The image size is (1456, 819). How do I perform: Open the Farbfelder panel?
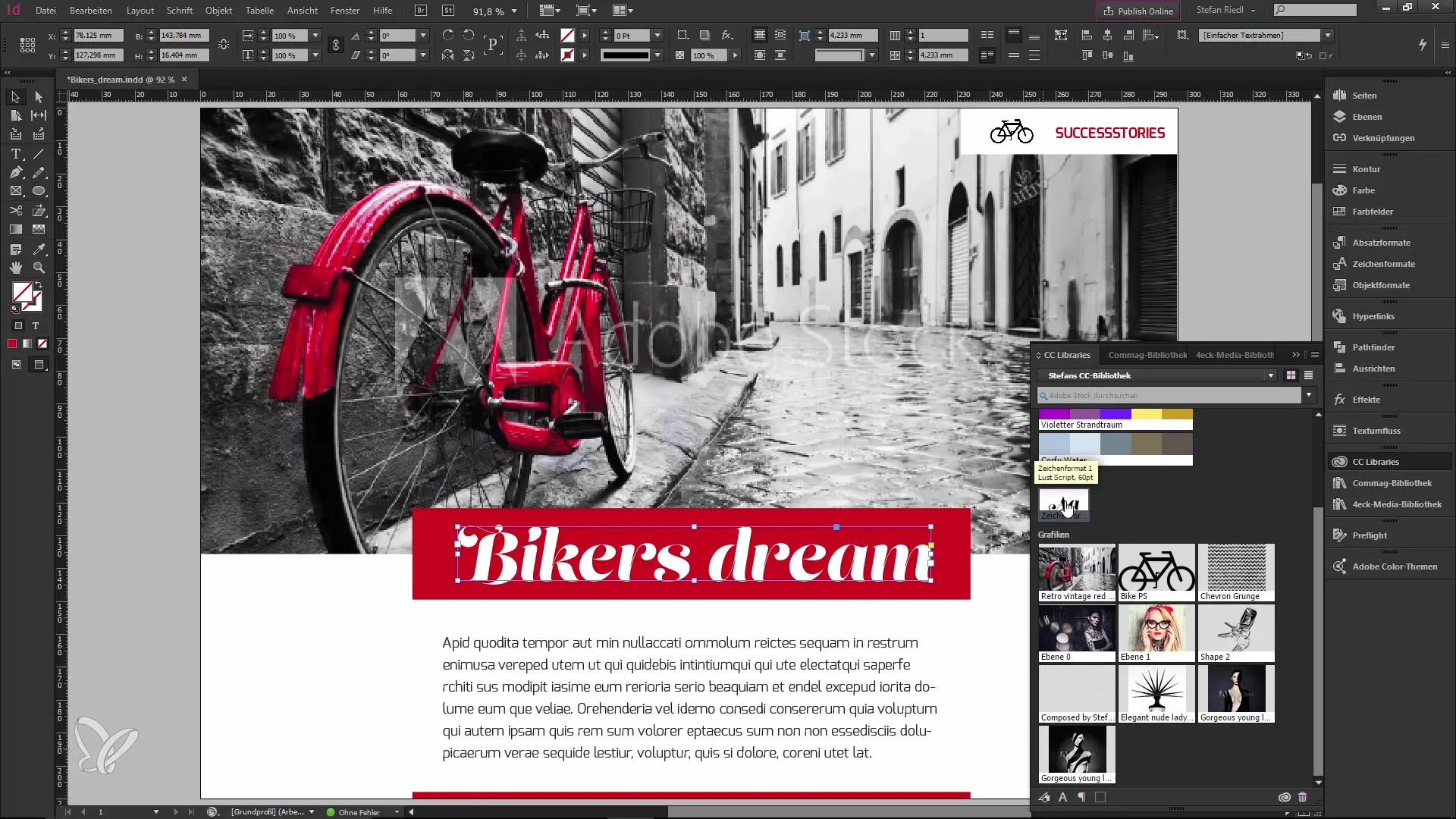pyautogui.click(x=1373, y=212)
